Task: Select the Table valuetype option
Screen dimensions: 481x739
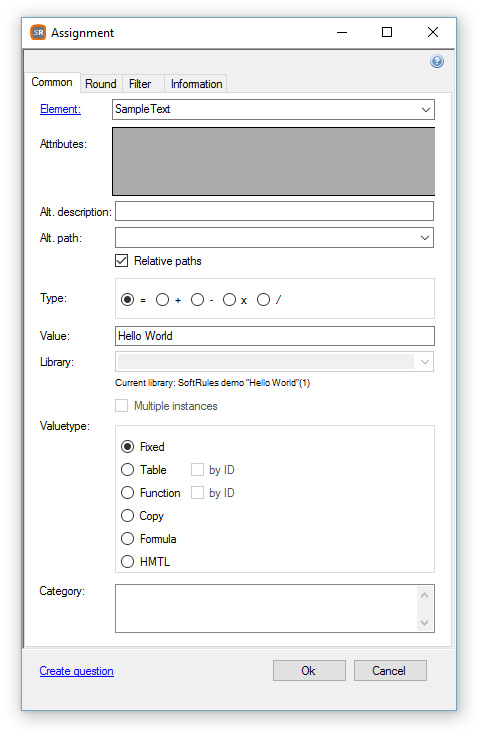Action: (x=128, y=469)
